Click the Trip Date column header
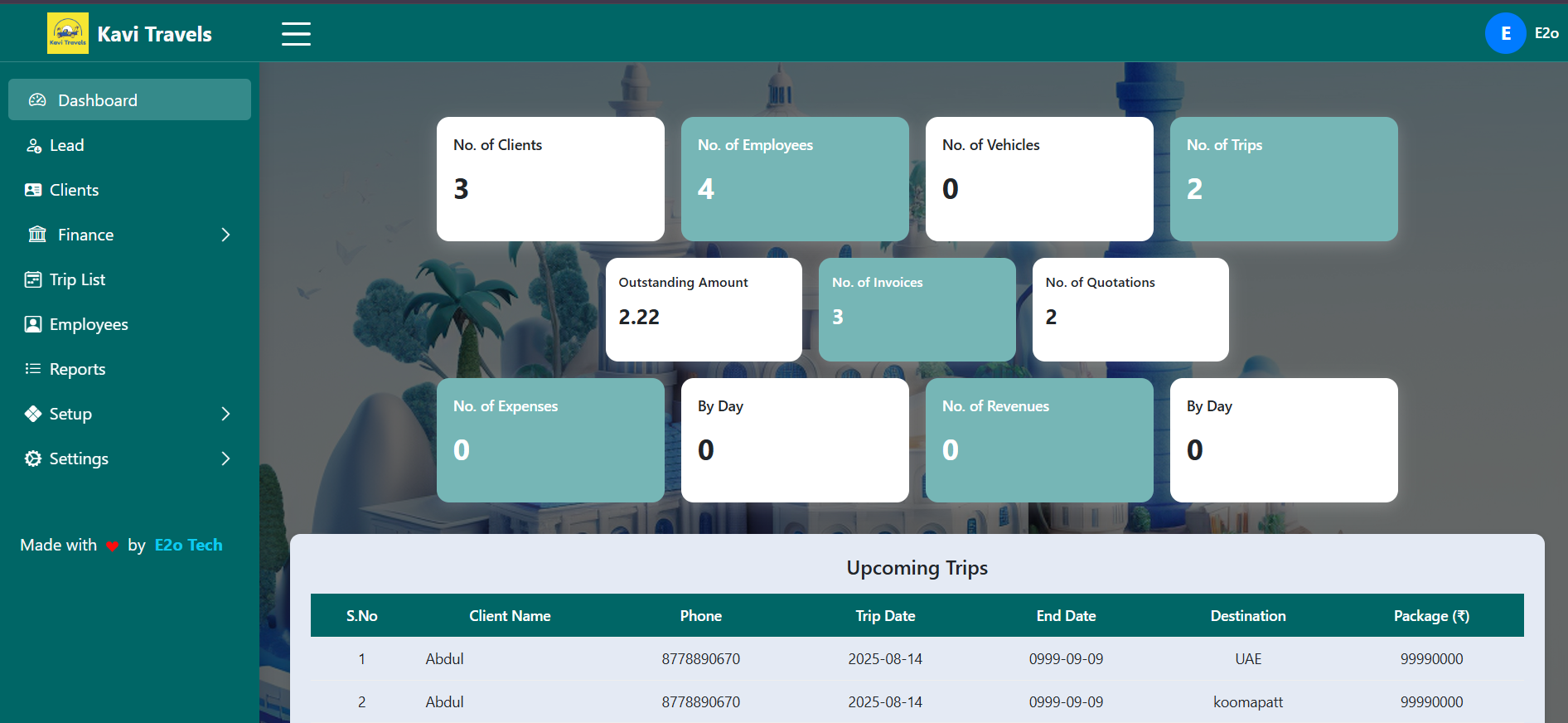Image resolution: width=1568 pixels, height=723 pixels. coord(885,616)
